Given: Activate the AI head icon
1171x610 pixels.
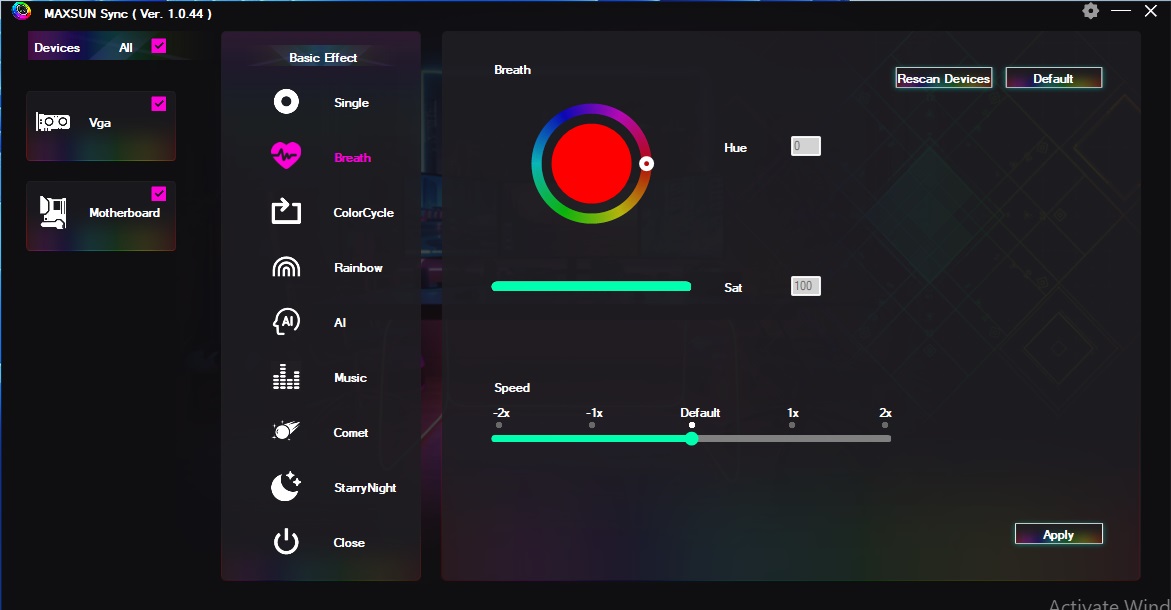Looking at the screenshot, I should [x=286, y=322].
